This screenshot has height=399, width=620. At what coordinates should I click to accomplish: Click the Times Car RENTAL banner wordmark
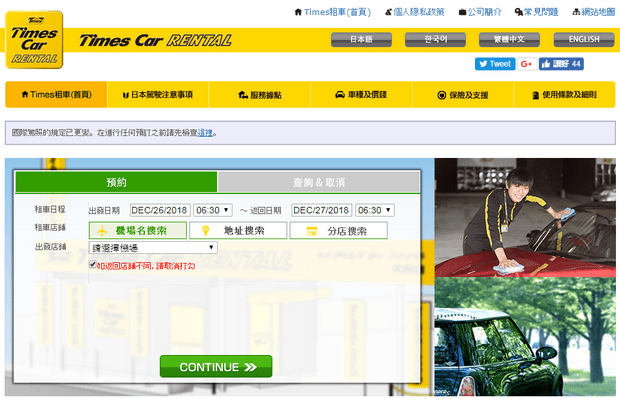[x=155, y=40]
